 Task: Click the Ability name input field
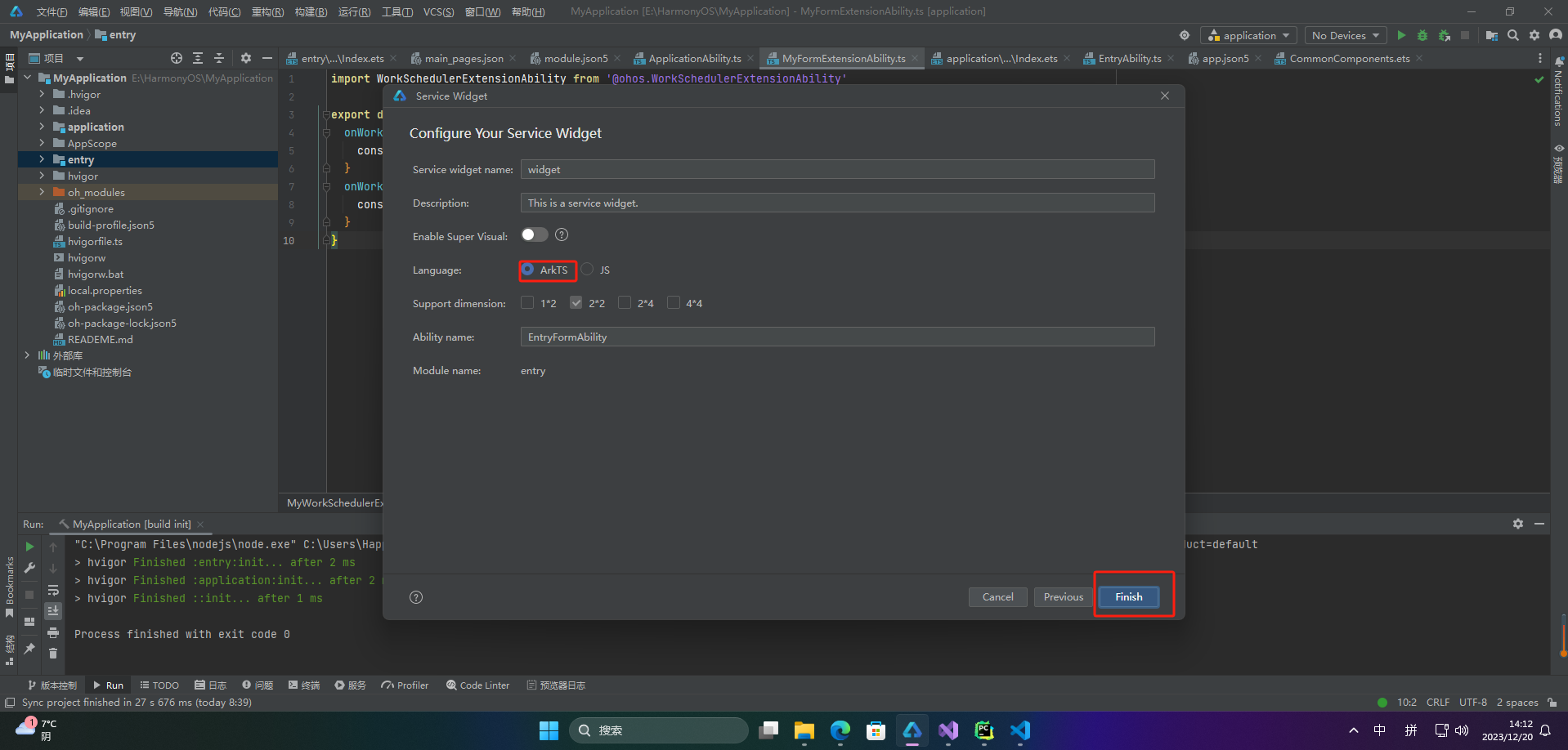tap(837, 337)
